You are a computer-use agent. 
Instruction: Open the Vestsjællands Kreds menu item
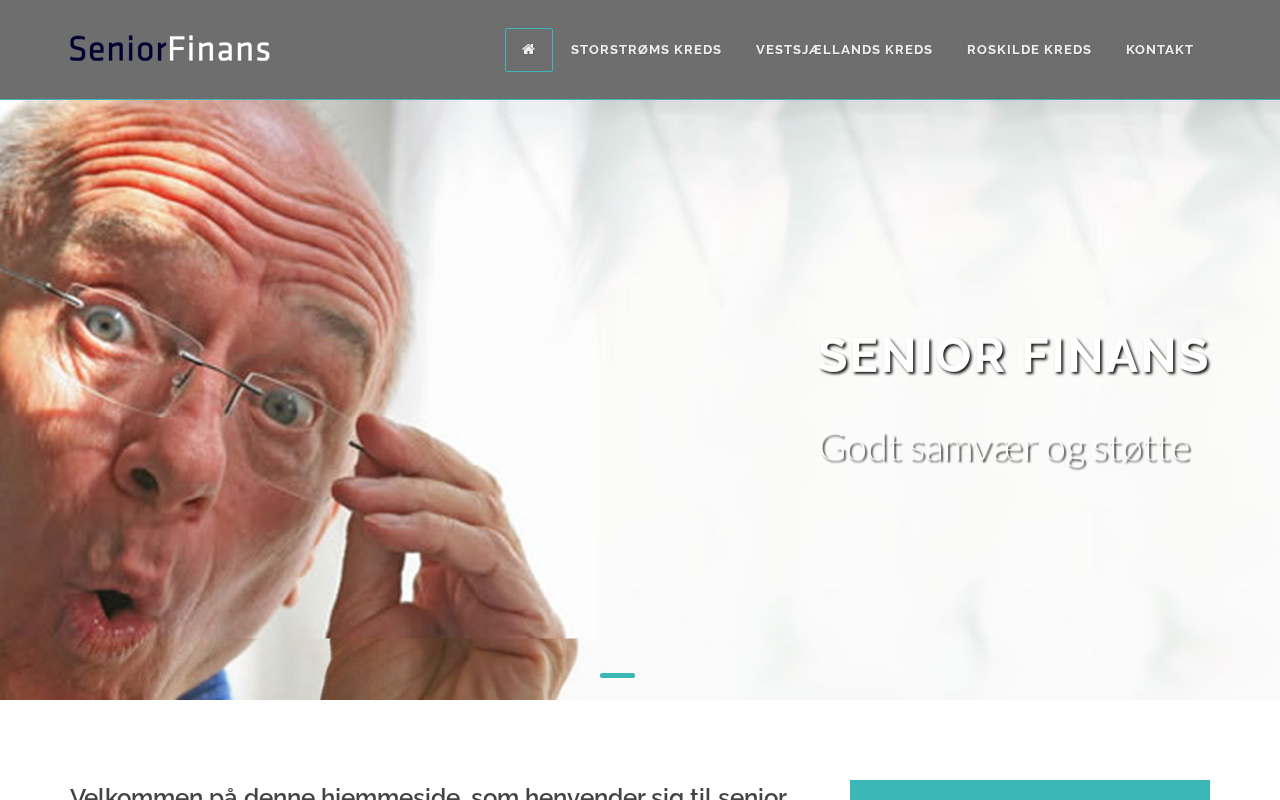click(844, 50)
